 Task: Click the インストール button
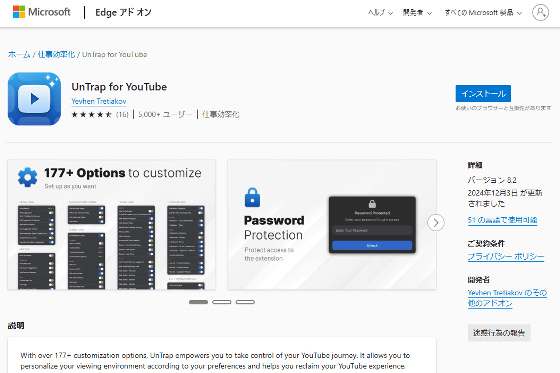tap(483, 94)
